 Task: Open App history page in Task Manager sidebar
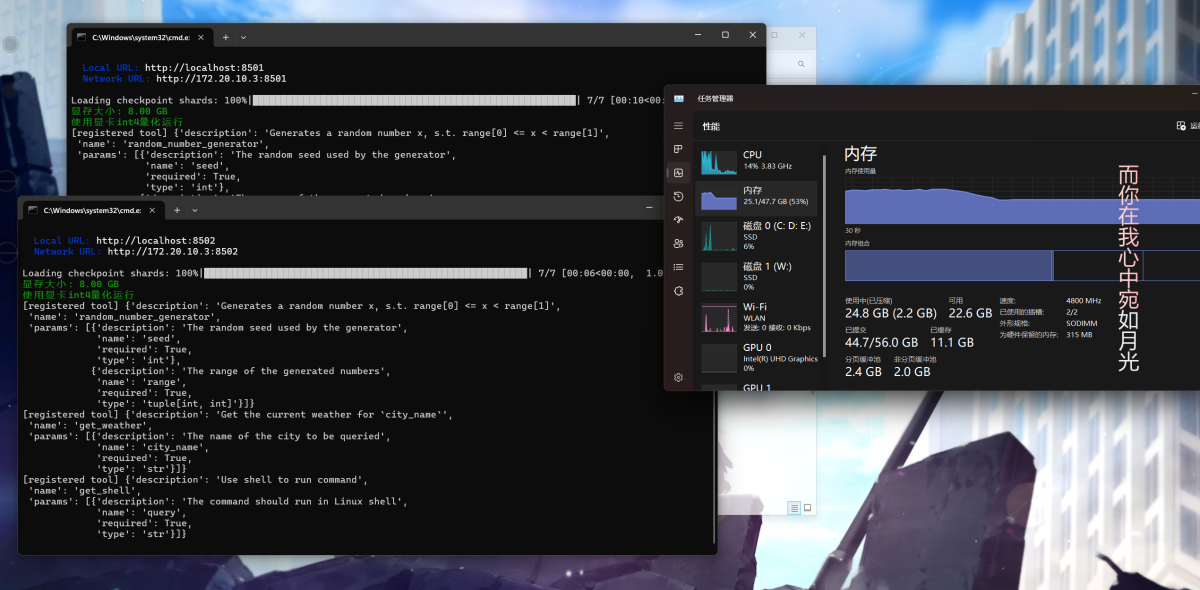point(678,197)
